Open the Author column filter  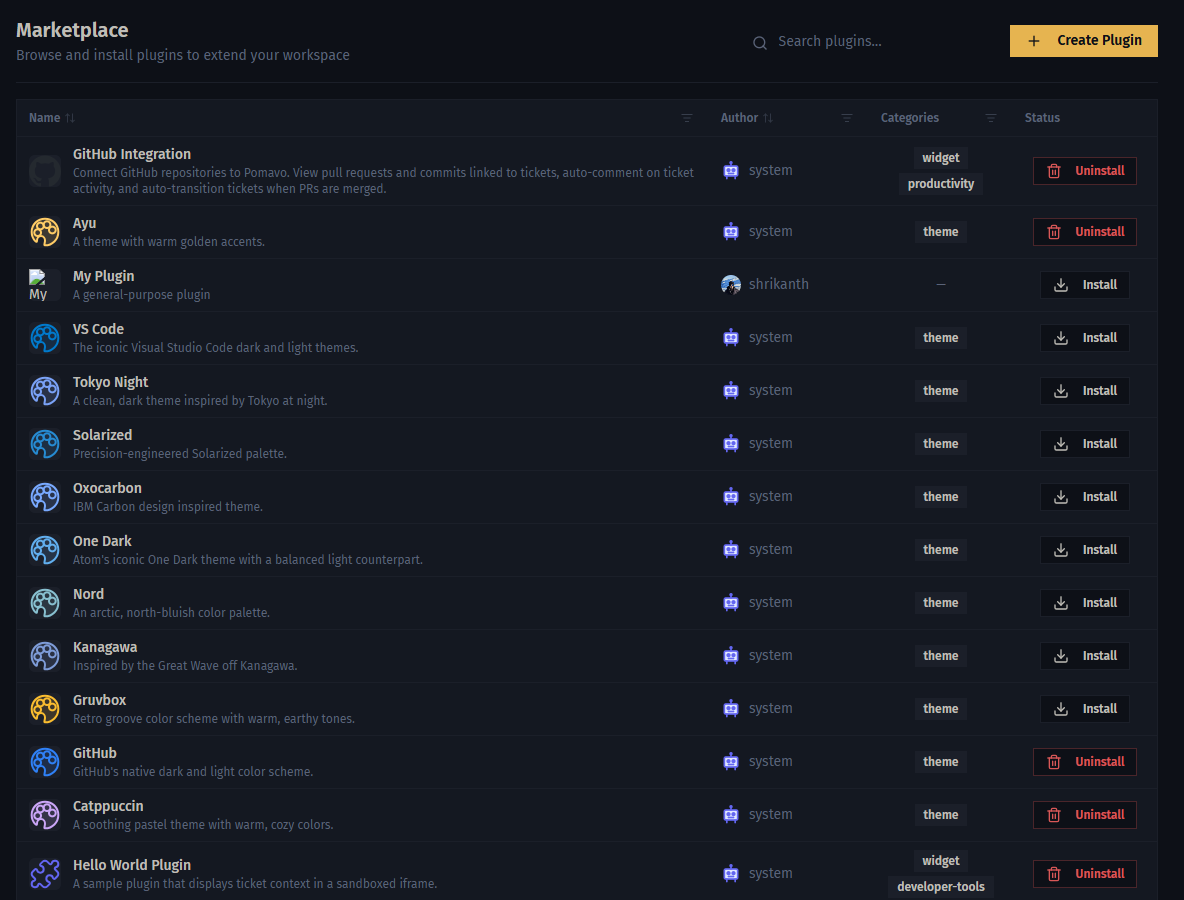click(x=846, y=118)
